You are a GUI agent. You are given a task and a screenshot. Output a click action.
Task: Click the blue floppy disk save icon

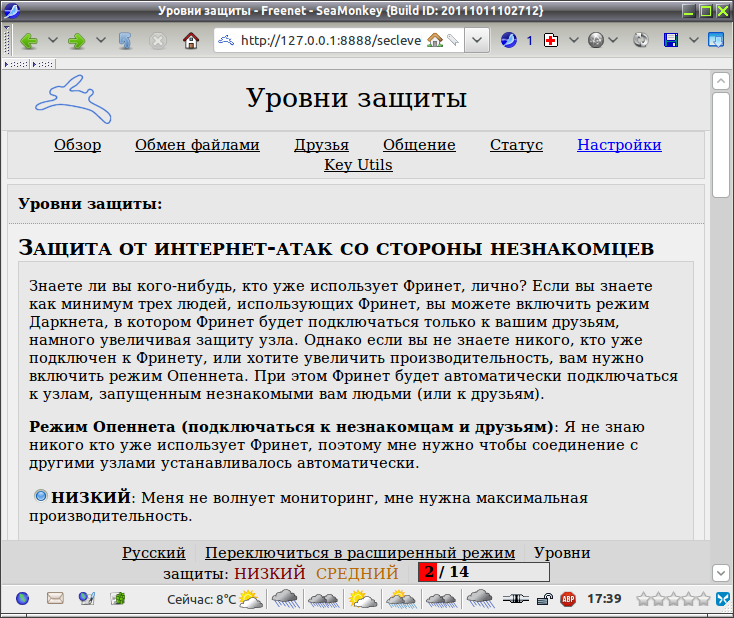click(671, 40)
